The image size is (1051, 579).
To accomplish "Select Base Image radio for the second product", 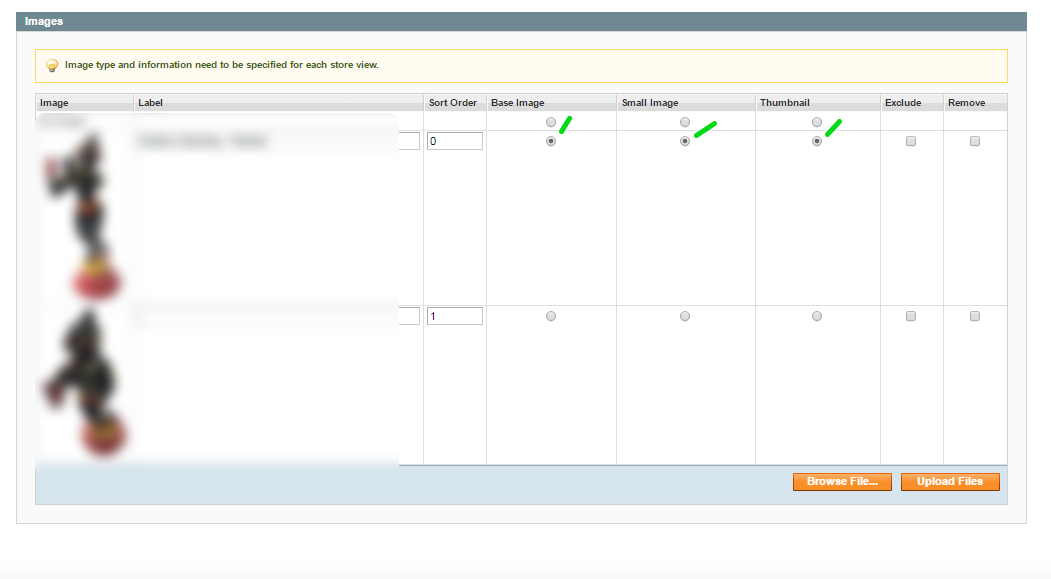I will (x=550, y=316).
